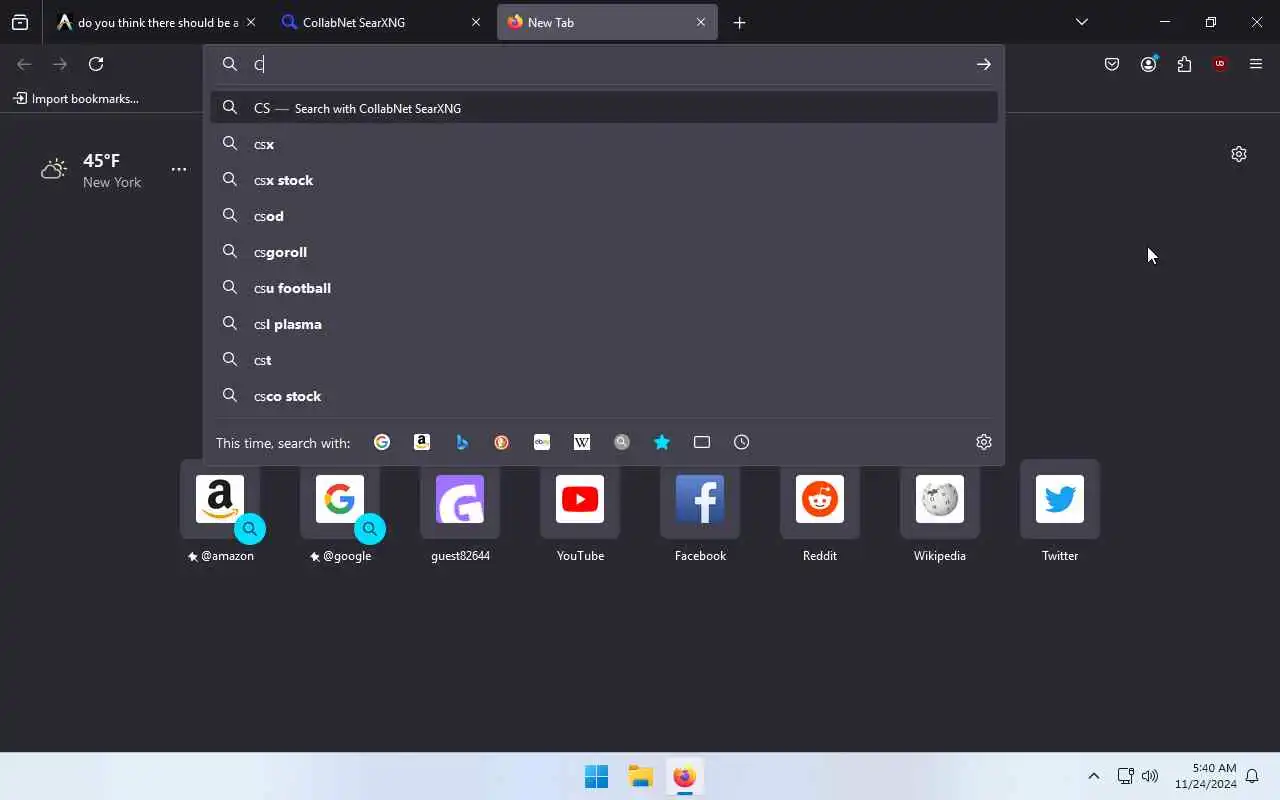
Task: Search this time with eBay
Action: pyautogui.click(x=542, y=442)
